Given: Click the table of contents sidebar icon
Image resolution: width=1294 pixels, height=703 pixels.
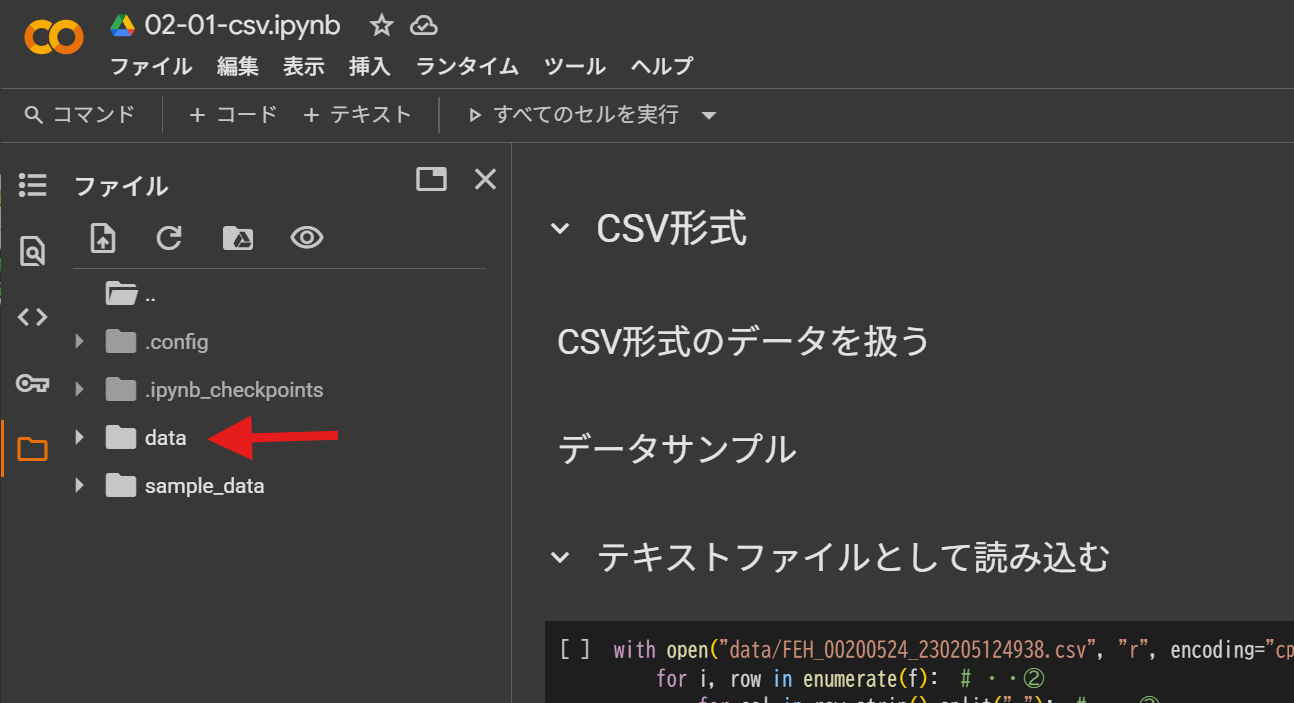Looking at the screenshot, I should 32,185.
